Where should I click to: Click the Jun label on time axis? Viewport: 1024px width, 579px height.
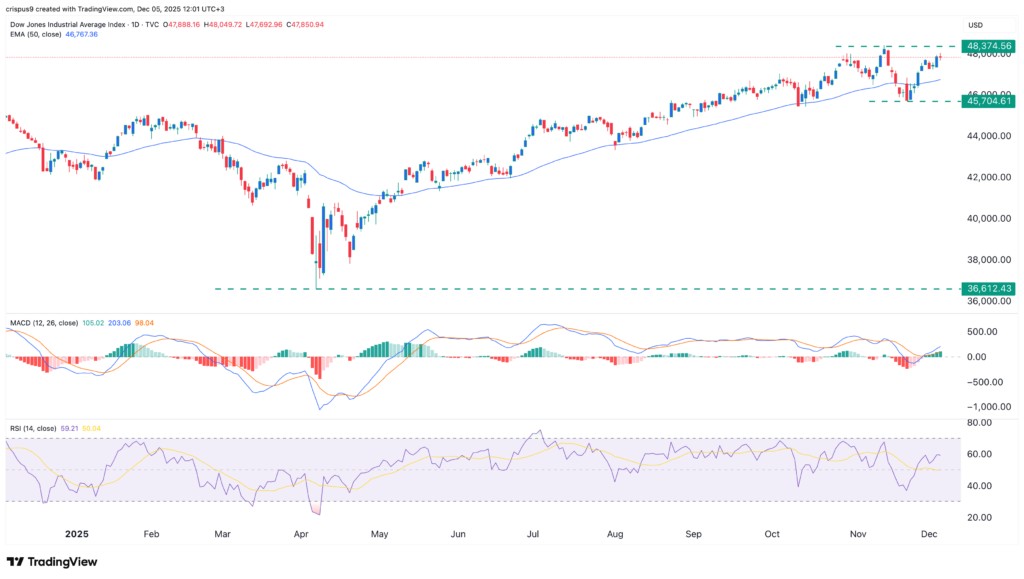pos(458,534)
